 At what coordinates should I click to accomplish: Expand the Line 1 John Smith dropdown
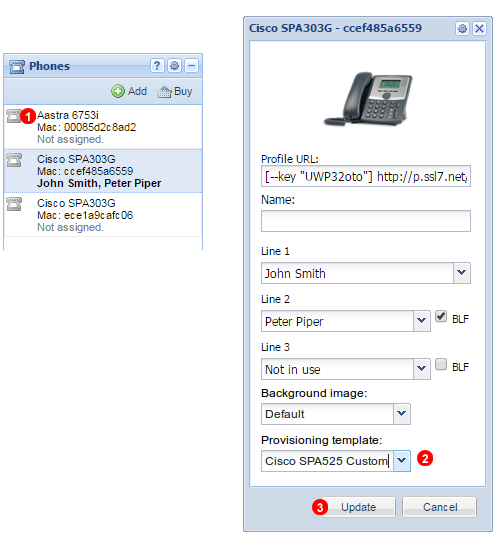pos(462,273)
